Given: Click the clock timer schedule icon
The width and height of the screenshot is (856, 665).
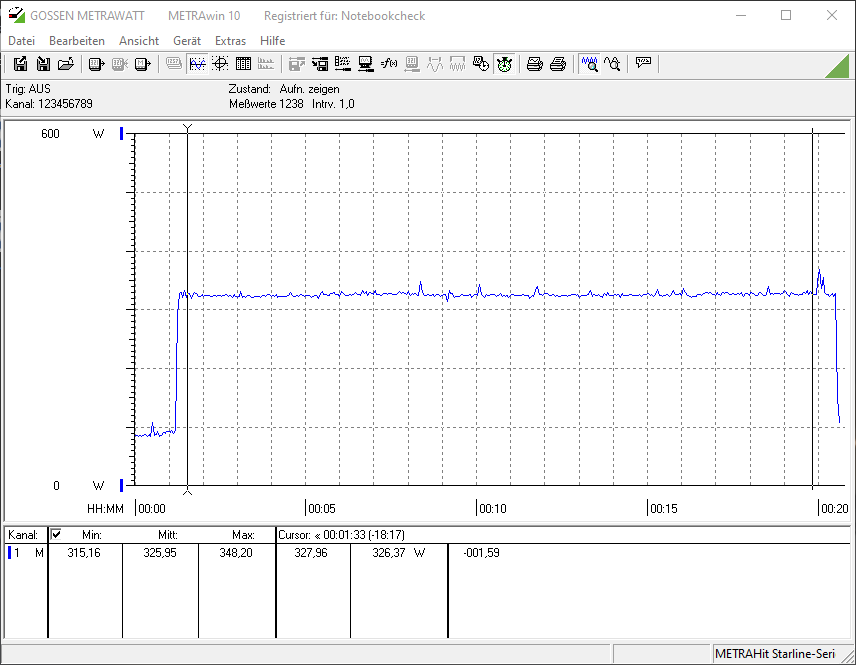Looking at the screenshot, I should [480, 64].
